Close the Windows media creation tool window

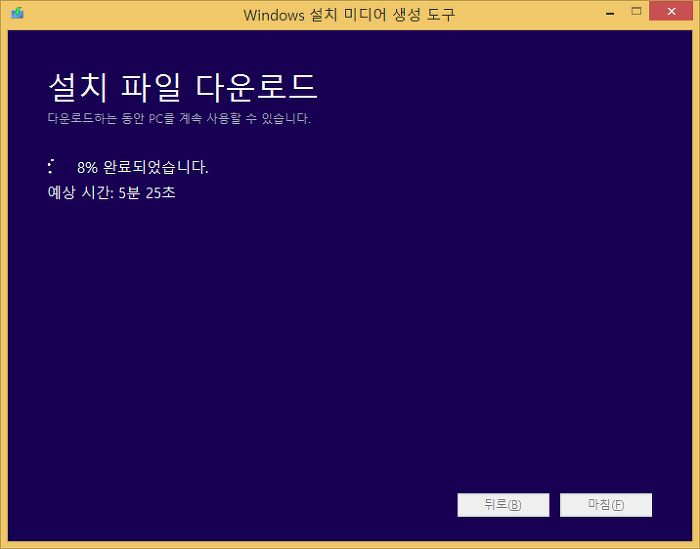[x=671, y=12]
